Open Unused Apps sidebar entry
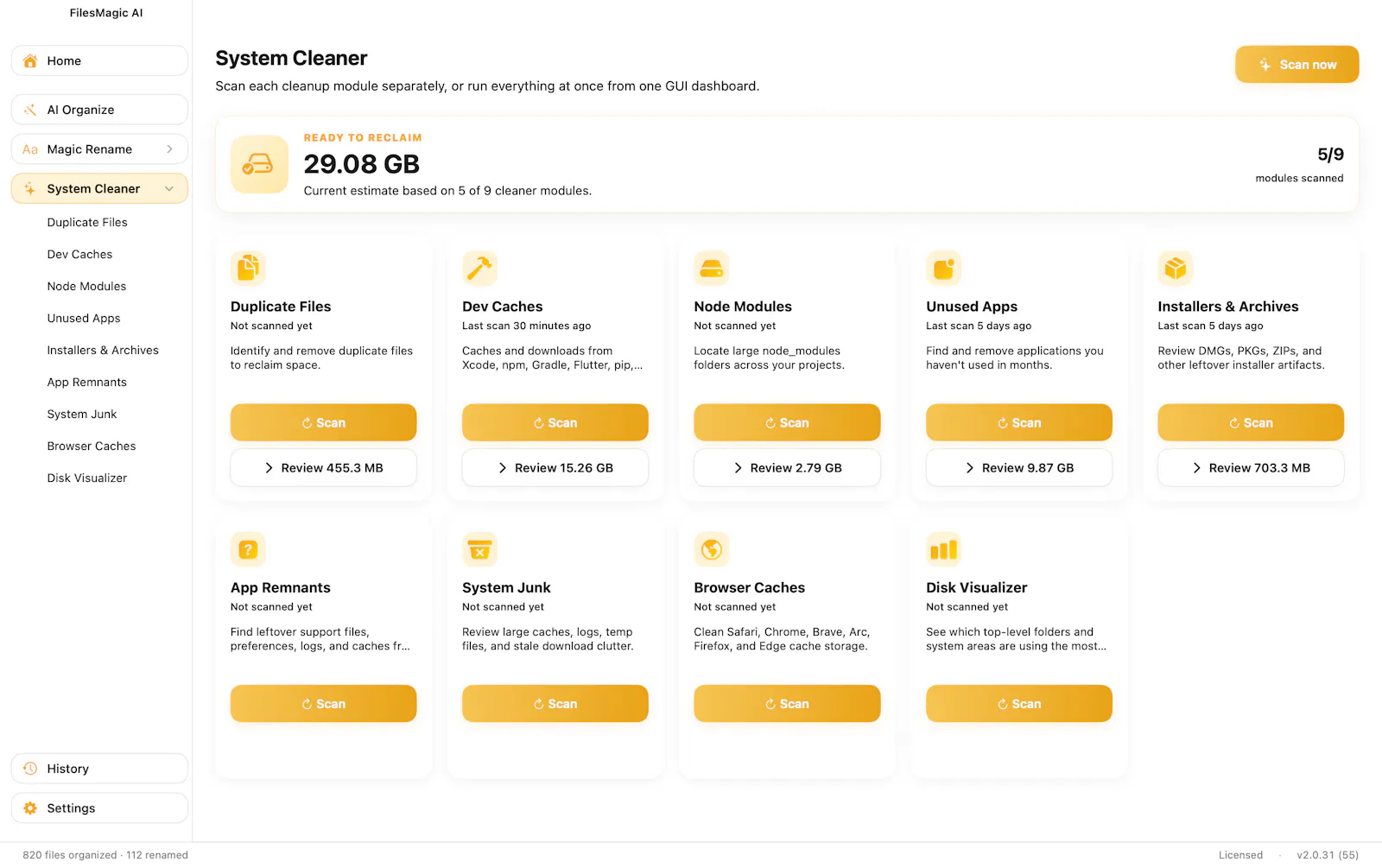The image size is (1382, 868). tap(84, 319)
